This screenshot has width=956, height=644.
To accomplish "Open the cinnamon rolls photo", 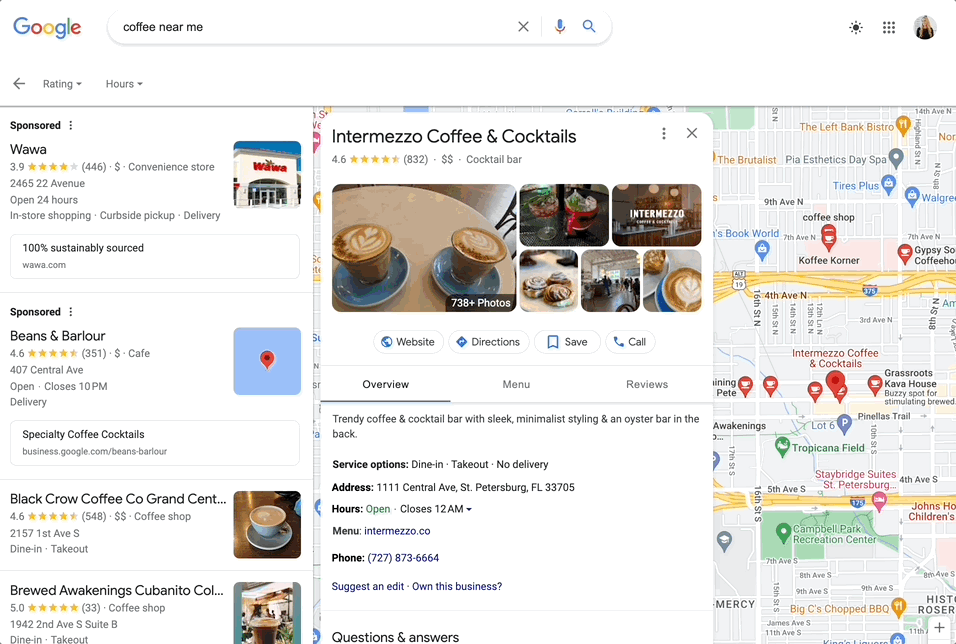I will coord(548,281).
